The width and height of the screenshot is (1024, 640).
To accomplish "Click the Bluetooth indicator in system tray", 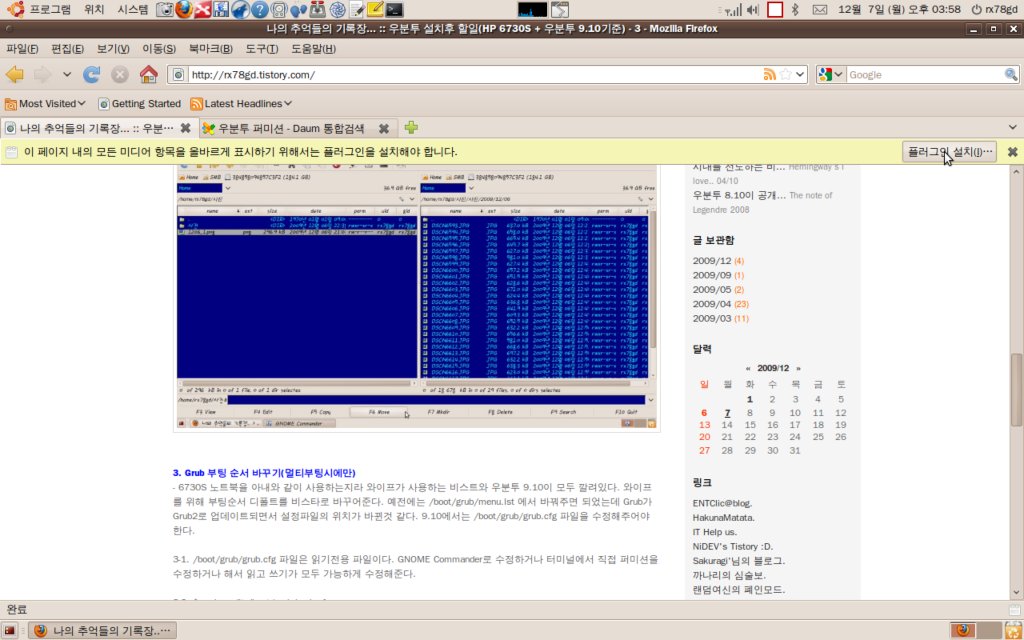I will [x=795, y=9].
